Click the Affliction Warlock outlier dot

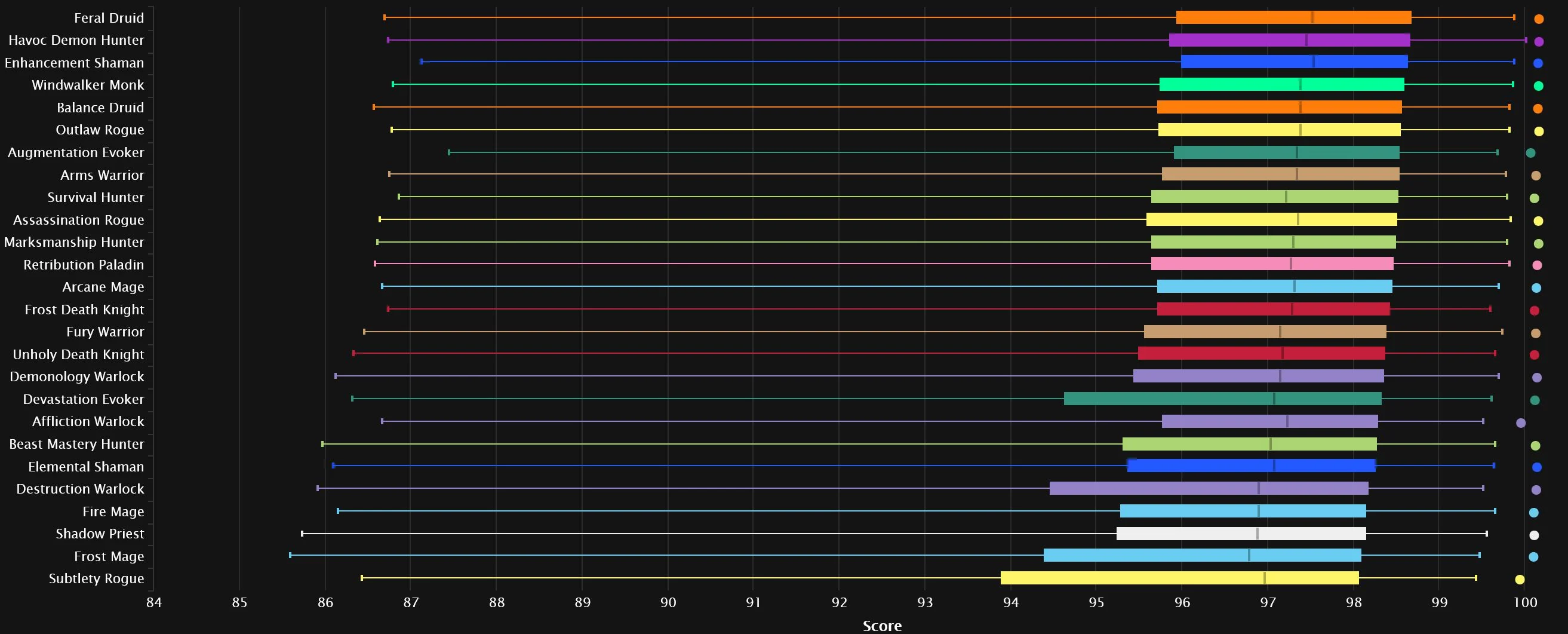tap(1520, 422)
